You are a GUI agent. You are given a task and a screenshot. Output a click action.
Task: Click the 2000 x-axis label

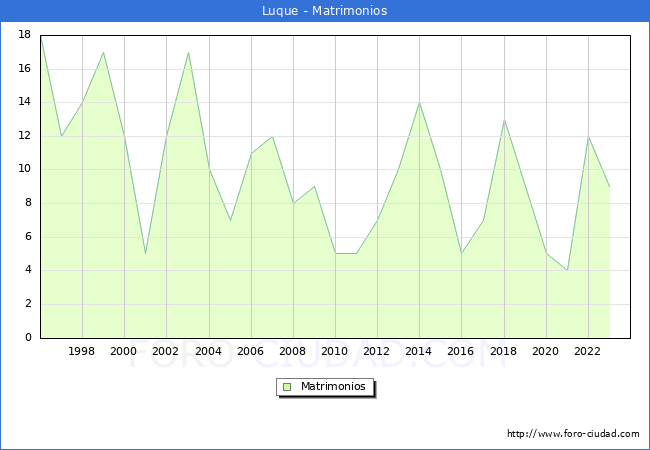pyautogui.click(x=124, y=351)
